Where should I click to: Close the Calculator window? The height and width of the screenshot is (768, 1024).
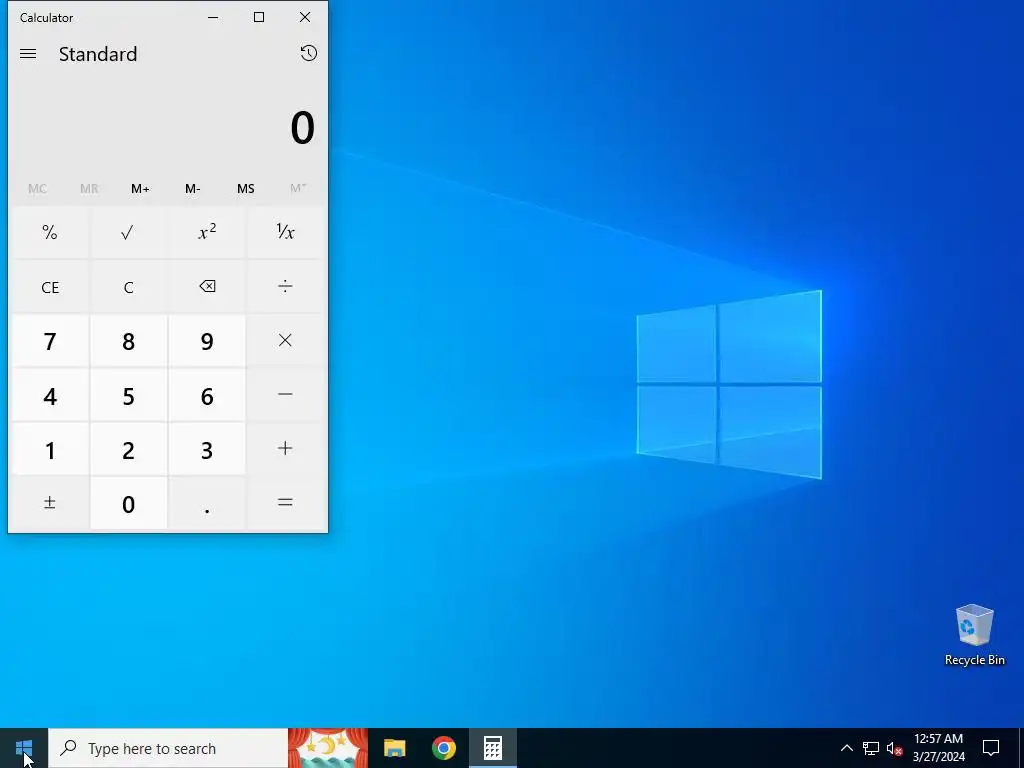[x=305, y=18]
